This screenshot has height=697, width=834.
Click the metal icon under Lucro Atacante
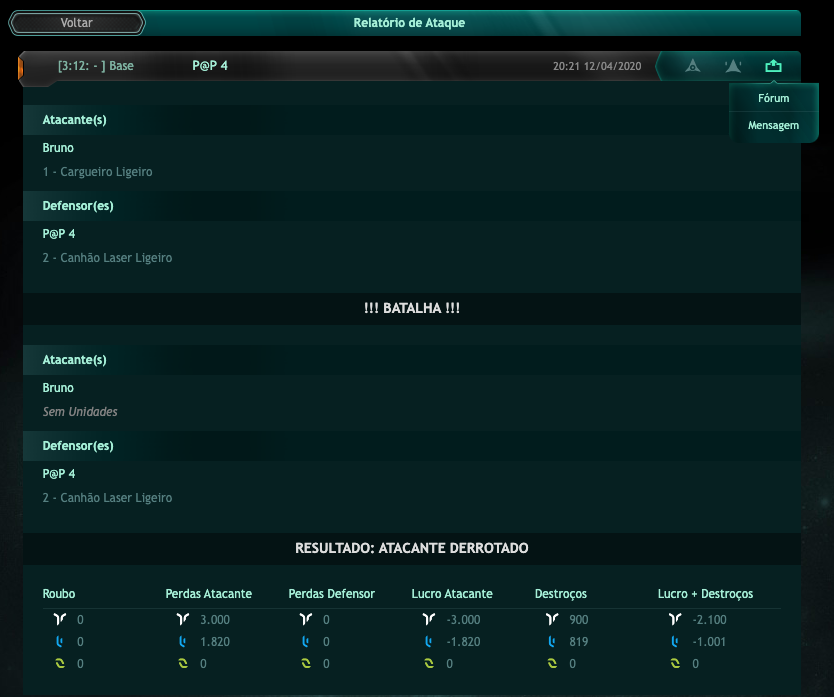click(x=429, y=619)
